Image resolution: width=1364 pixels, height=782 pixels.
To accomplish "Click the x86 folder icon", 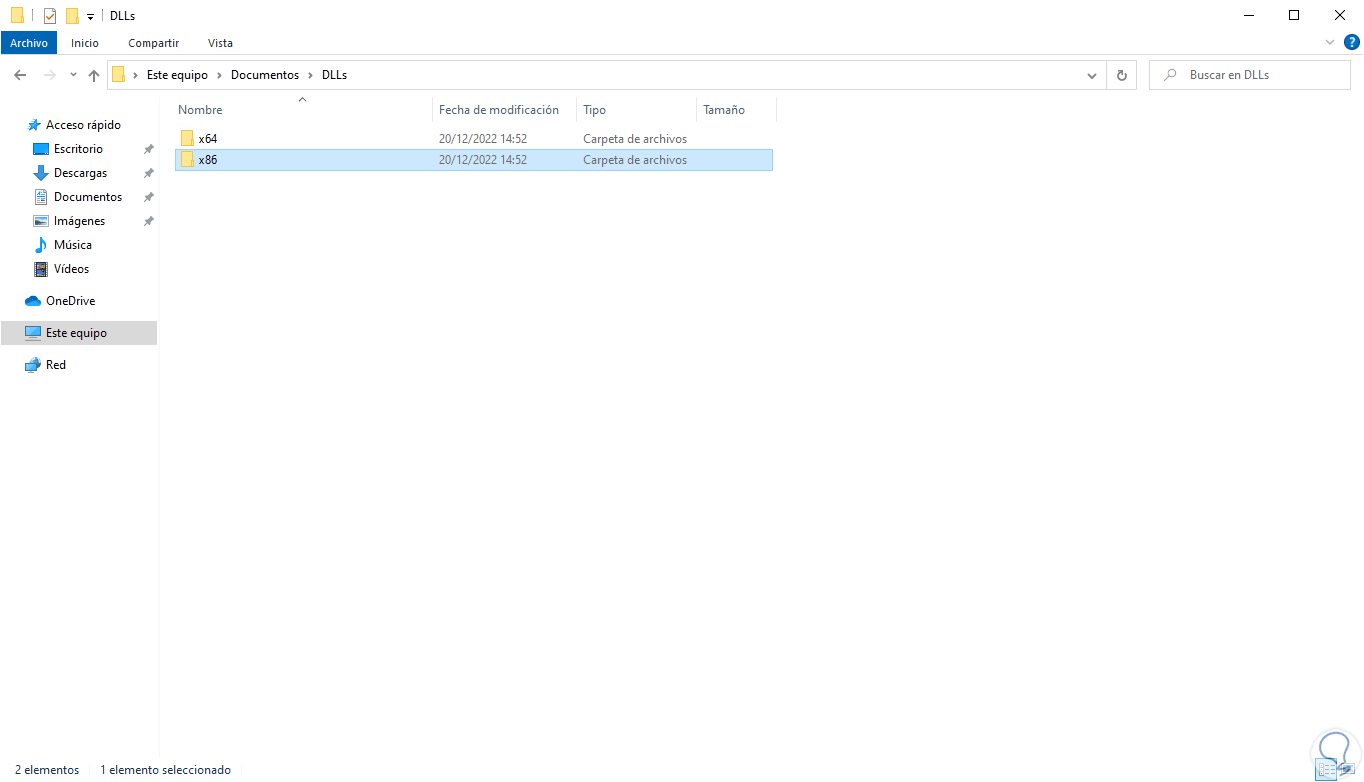I will (187, 160).
